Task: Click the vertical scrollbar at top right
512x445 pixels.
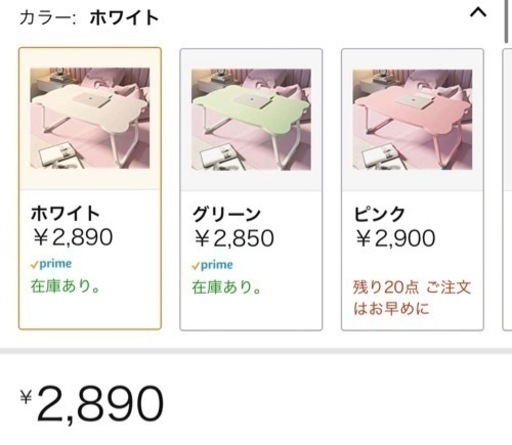Action: click(506, 21)
